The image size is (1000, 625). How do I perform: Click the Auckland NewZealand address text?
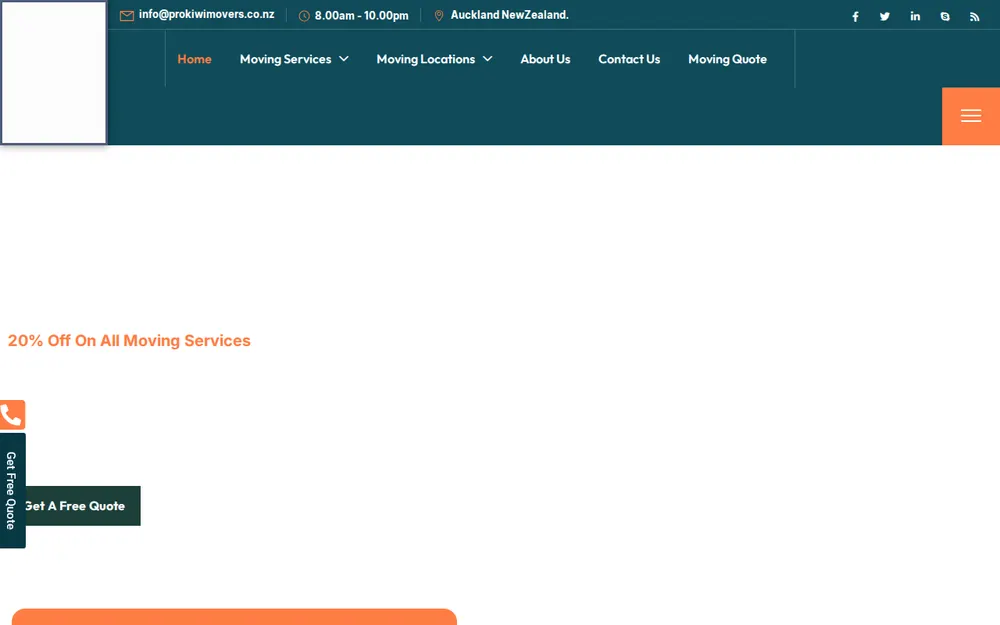pyautogui.click(x=510, y=15)
